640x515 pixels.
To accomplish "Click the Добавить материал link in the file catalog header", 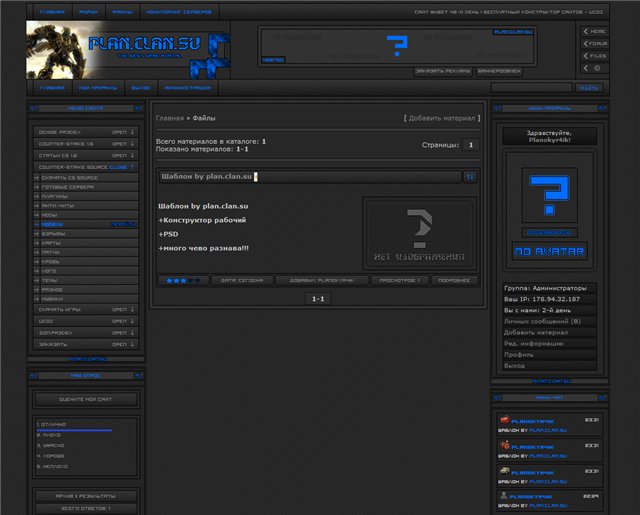I will (x=442, y=118).
